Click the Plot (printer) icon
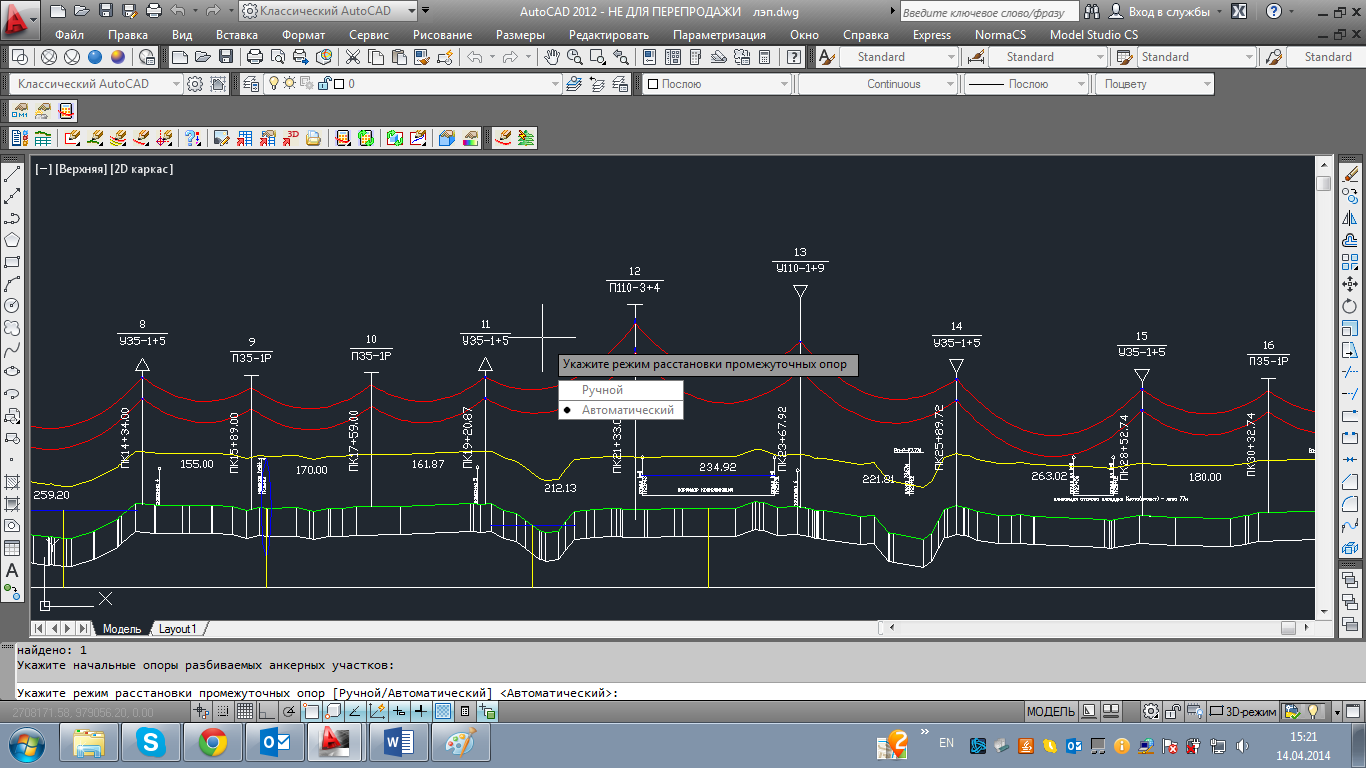The image size is (1366, 768). (x=255, y=57)
